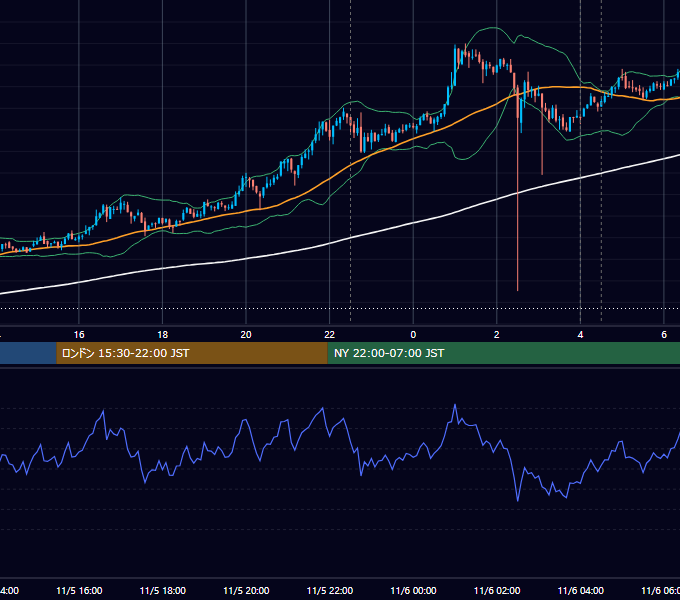Click the 20 hour label on time axis

(246, 335)
